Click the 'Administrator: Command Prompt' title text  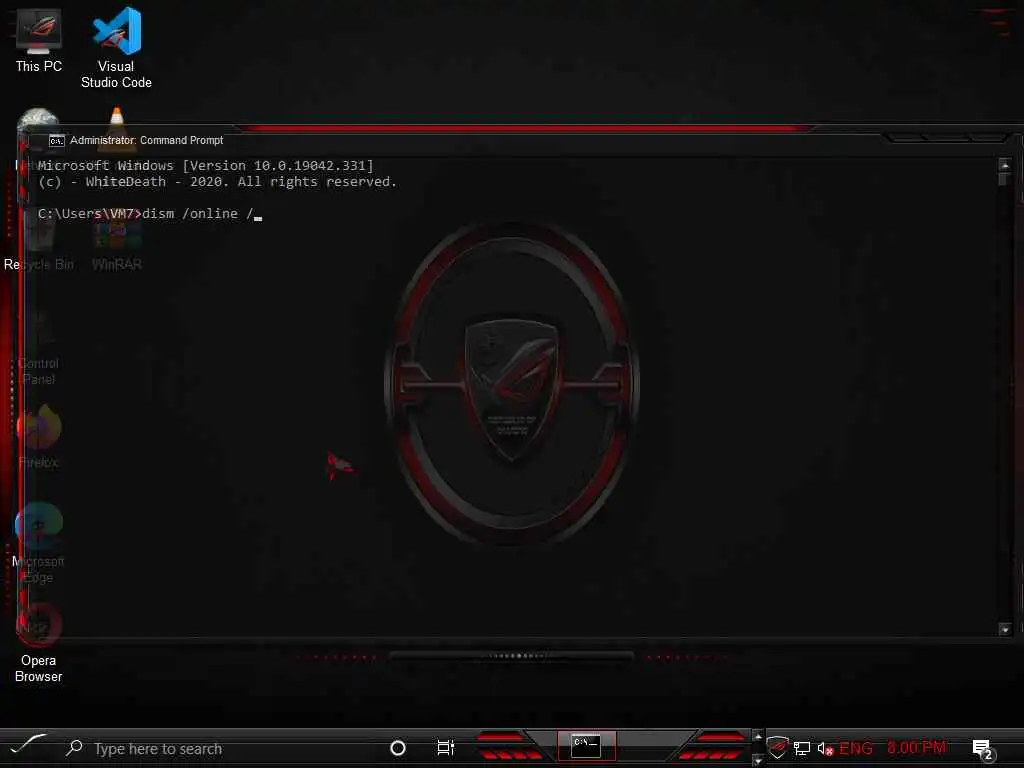pyautogui.click(x=146, y=140)
